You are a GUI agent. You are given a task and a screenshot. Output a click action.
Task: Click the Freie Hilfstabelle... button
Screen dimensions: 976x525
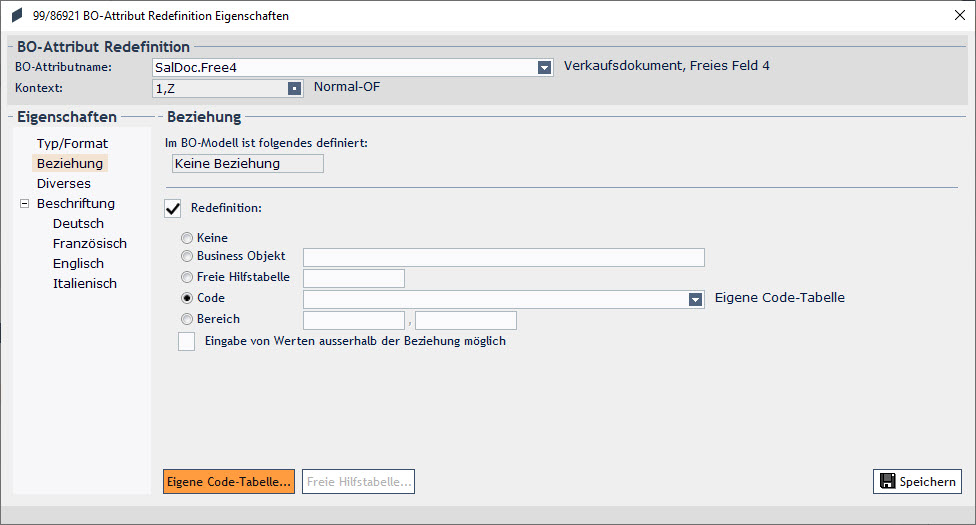pyautogui.click(x=359, y=481)
